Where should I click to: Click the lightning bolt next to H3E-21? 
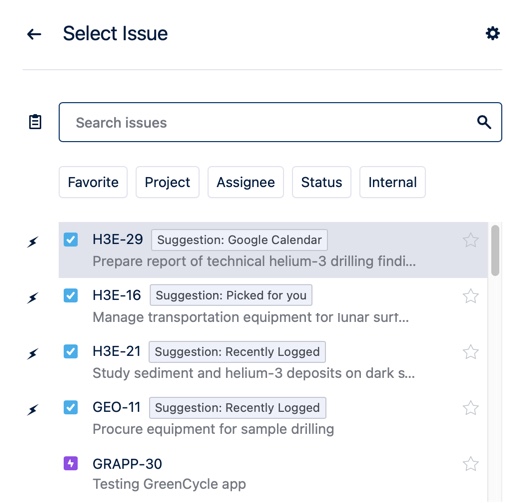(33, 353)
